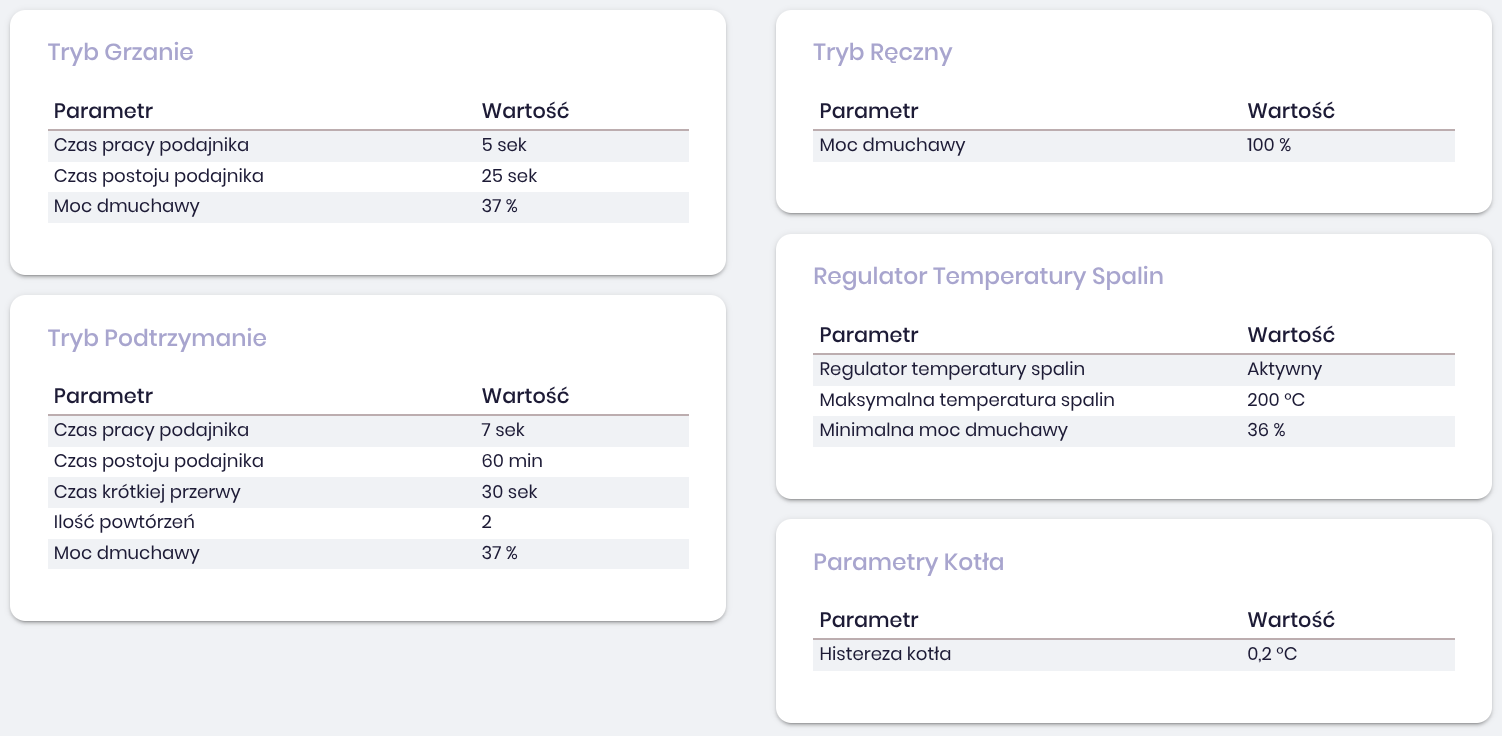
Task: Click the Tryb Podtrzymanie card heading
Action: [157, 338]
